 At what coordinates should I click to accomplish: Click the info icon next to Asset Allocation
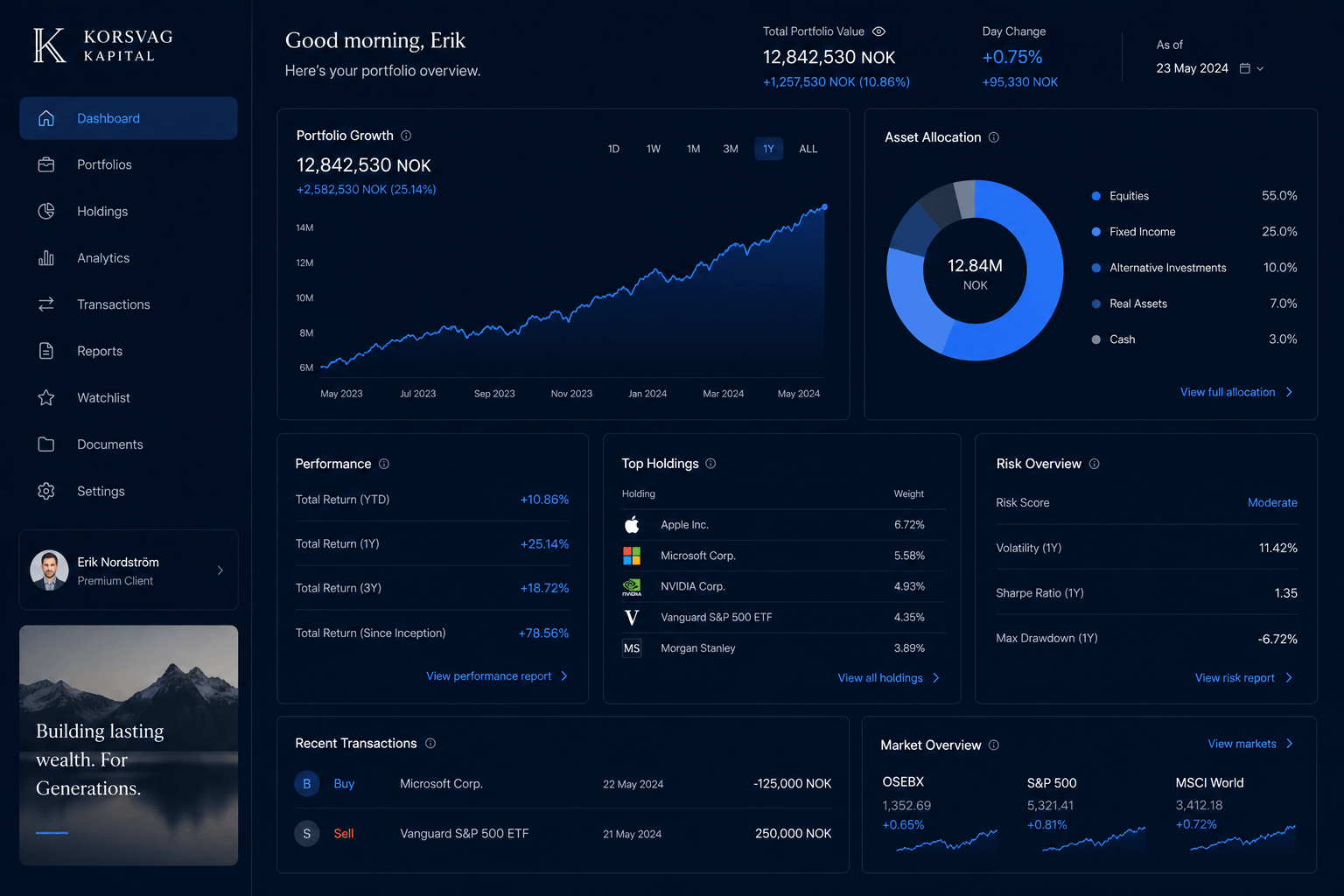[994, 137]
